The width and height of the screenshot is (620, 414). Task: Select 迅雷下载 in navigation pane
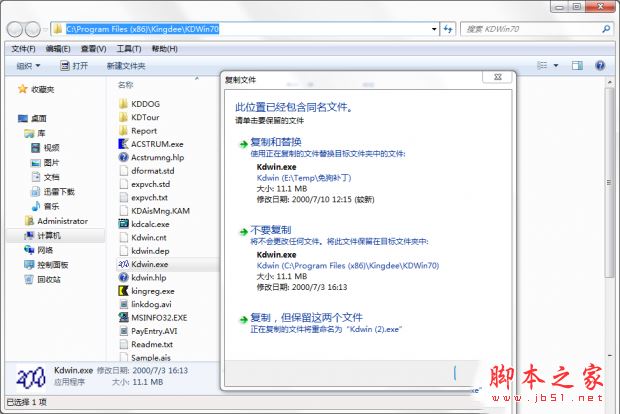point(53,192)
